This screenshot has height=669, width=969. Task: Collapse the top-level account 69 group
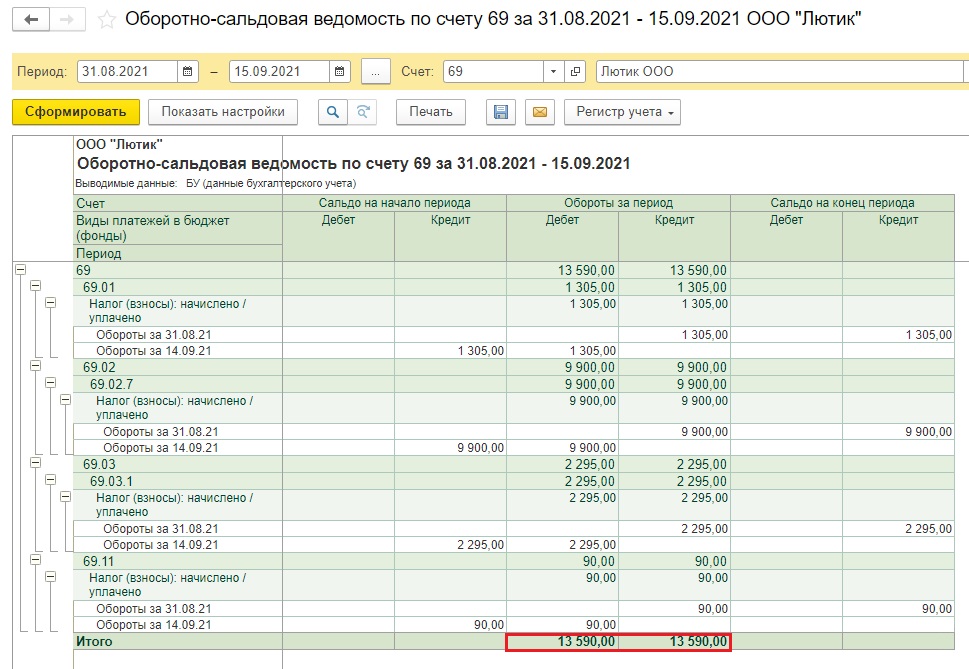point(20,270)
